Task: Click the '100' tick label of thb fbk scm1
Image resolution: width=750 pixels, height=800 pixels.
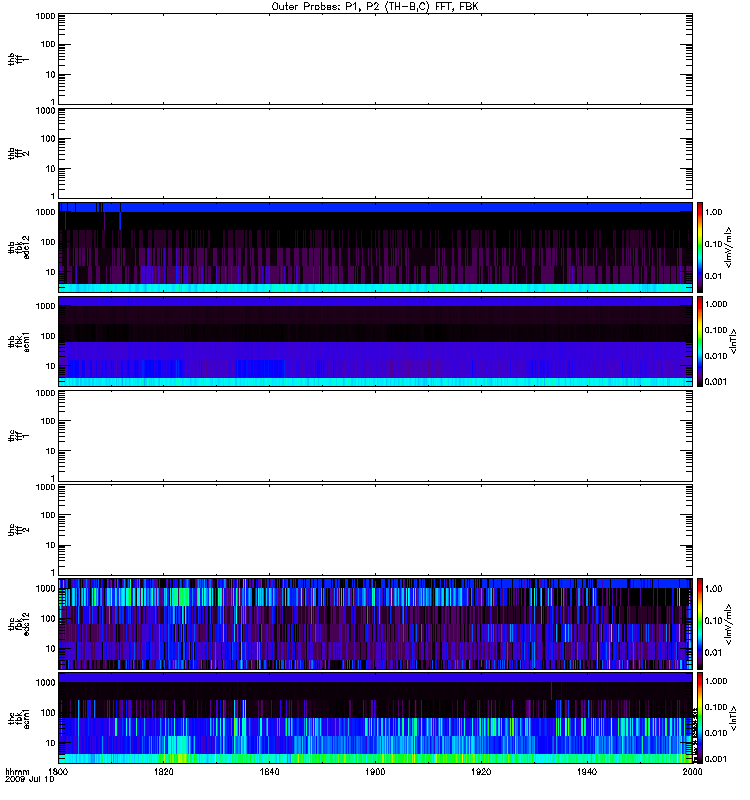Action: coord(48,336)
